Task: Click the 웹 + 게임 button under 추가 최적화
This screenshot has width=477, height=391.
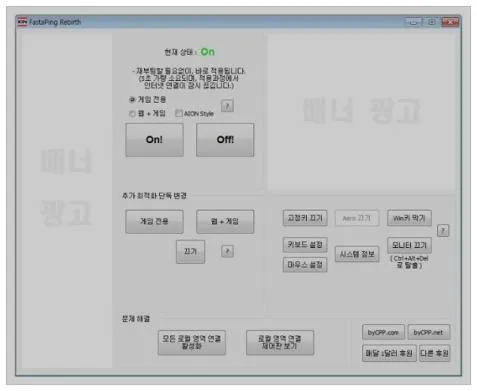Action: pos(225,221)
